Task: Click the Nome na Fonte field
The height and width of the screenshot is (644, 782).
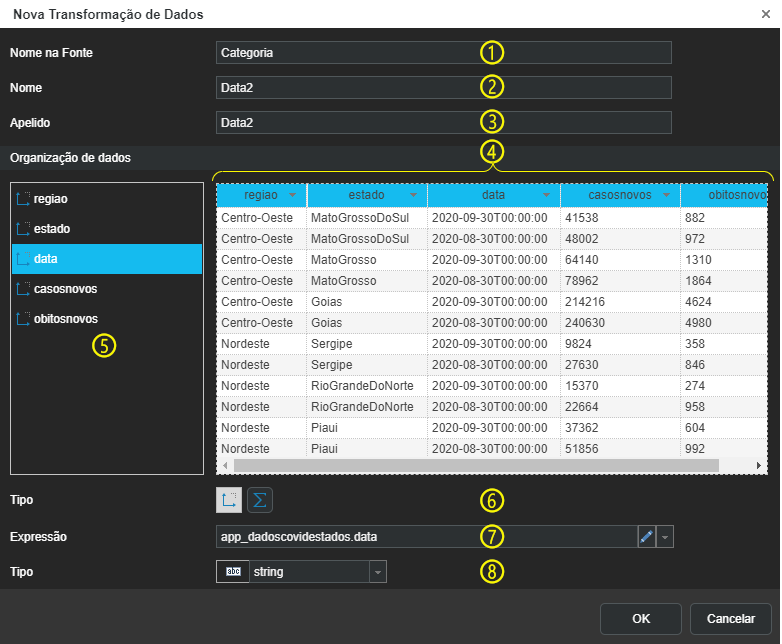Action: click(444, 53)
